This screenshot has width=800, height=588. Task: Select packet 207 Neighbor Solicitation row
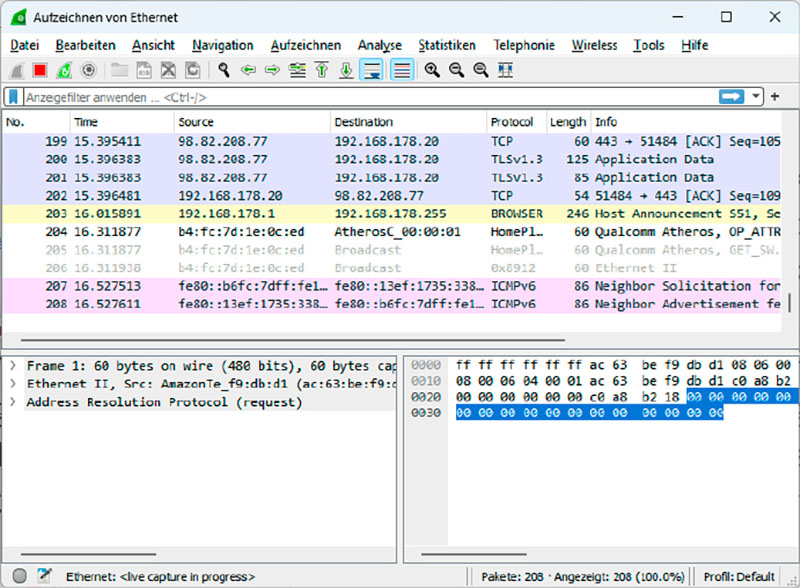(x=392, y=286)
